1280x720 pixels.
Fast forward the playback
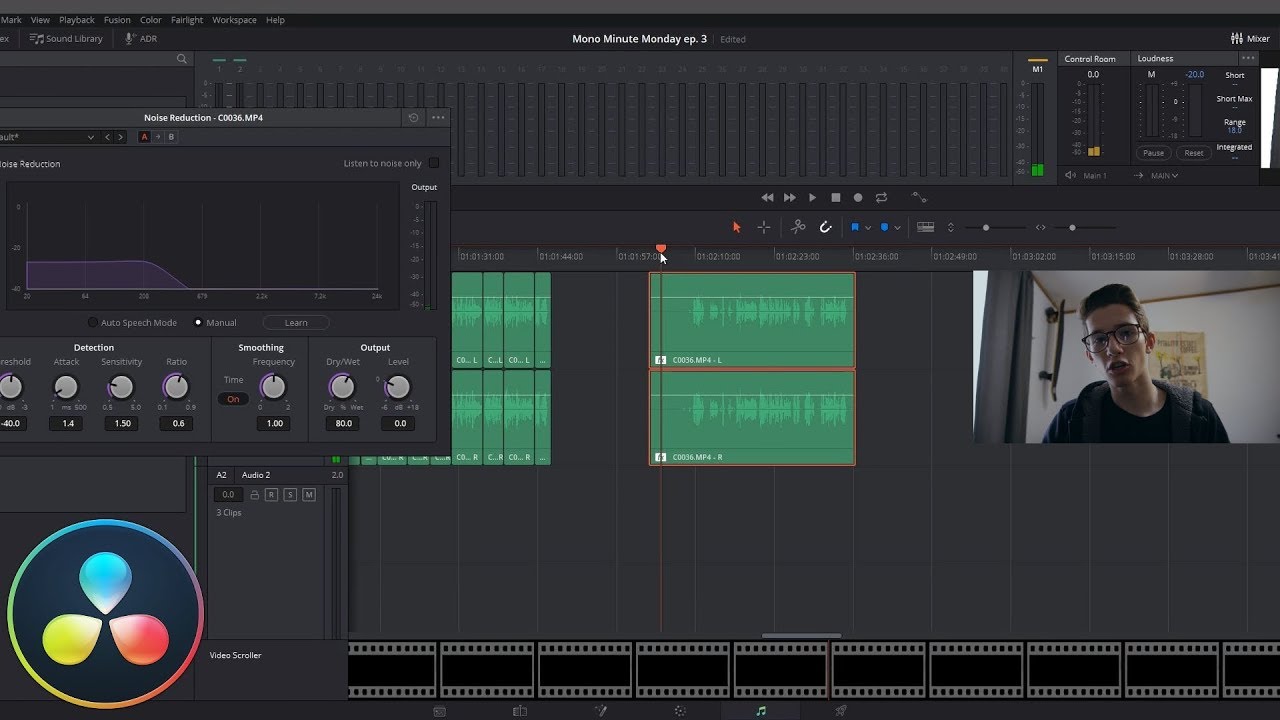790,198
